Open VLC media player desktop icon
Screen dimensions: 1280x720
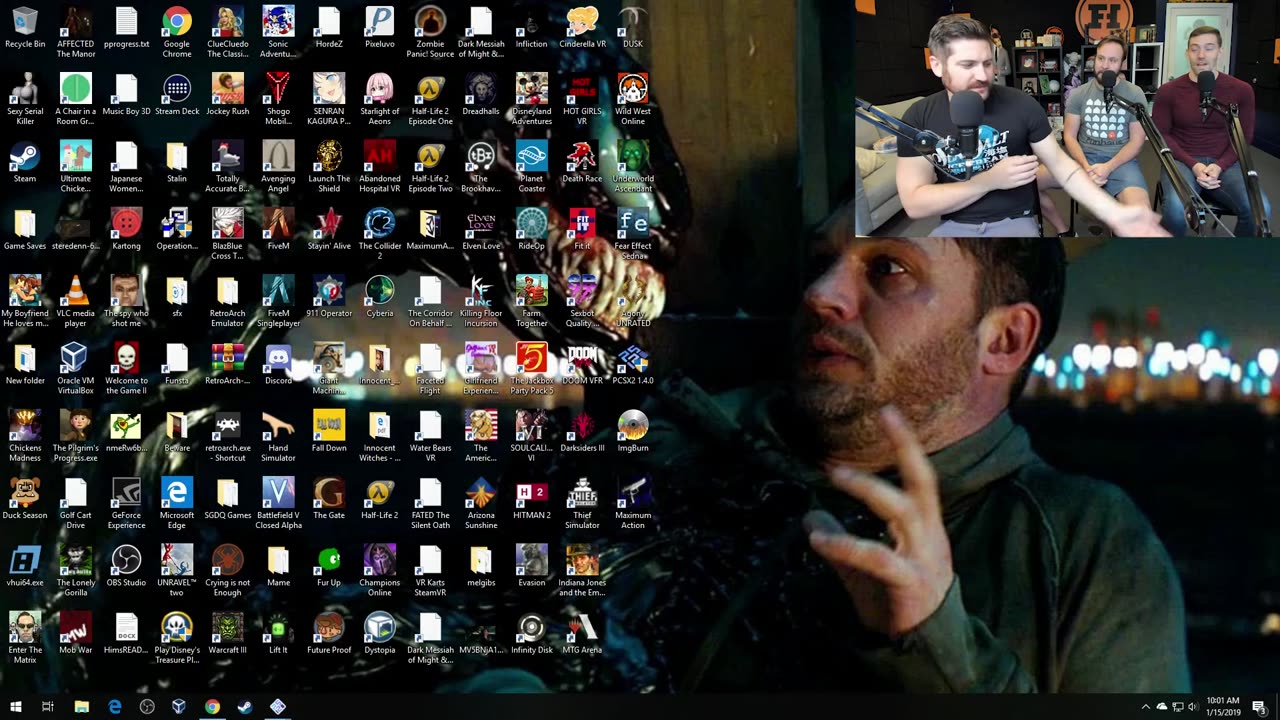75,302
